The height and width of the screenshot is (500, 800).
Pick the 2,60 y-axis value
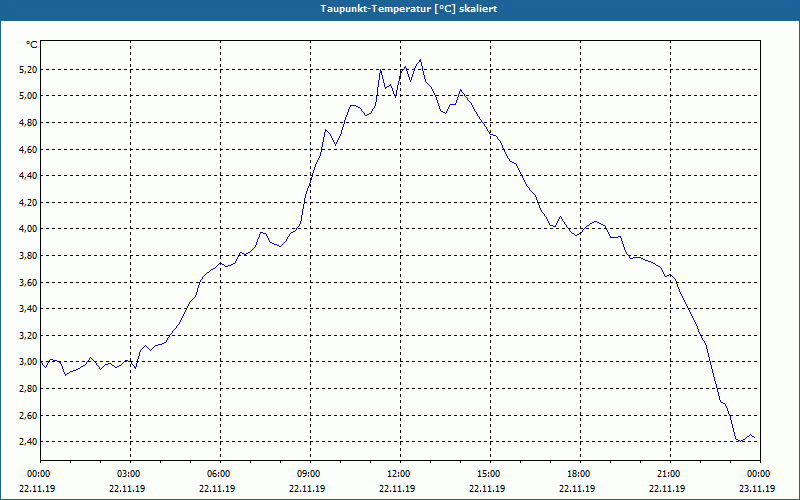coord(29,415)
